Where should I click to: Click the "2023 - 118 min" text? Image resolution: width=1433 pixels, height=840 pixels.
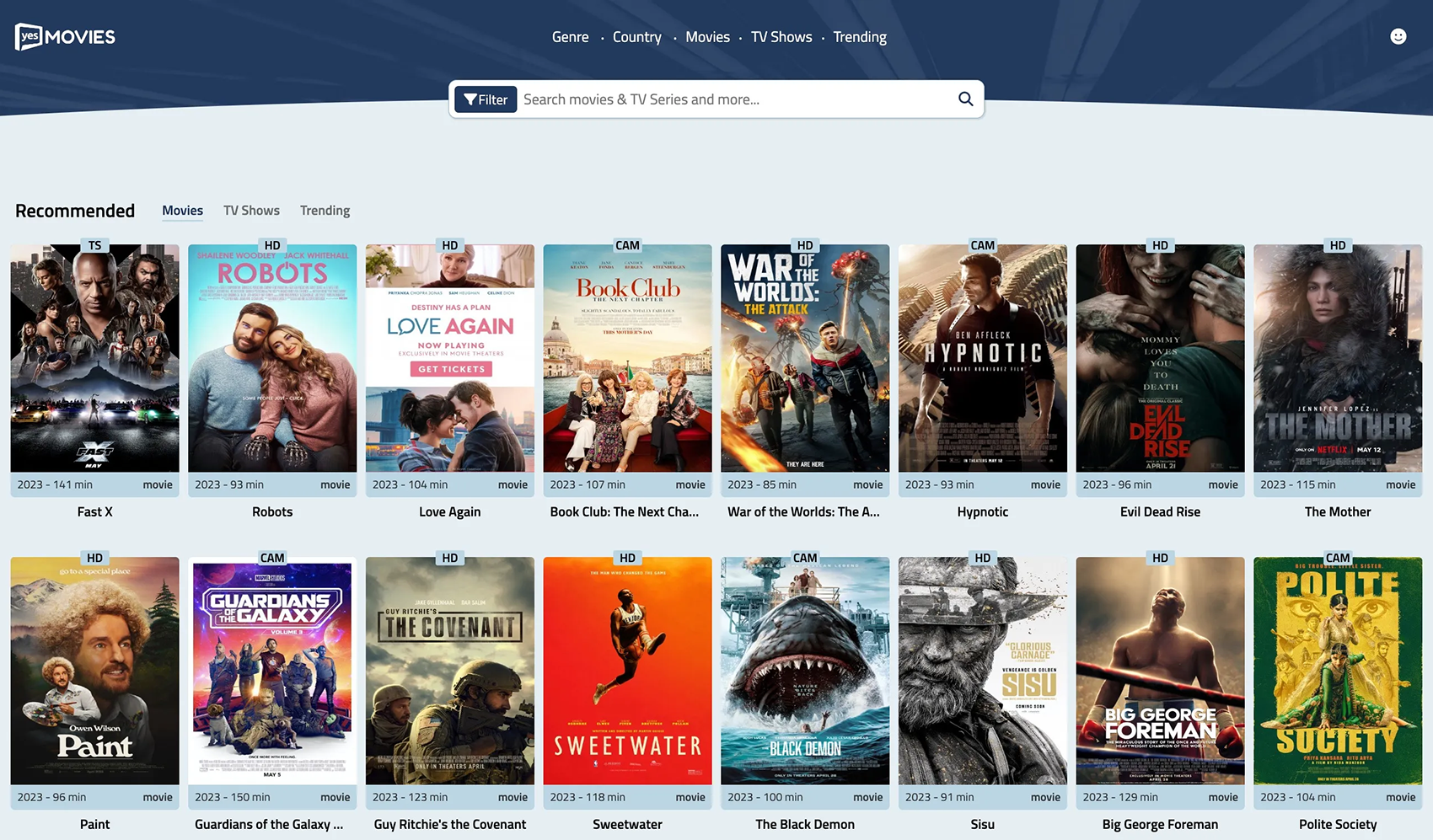(x=588, y=797)
